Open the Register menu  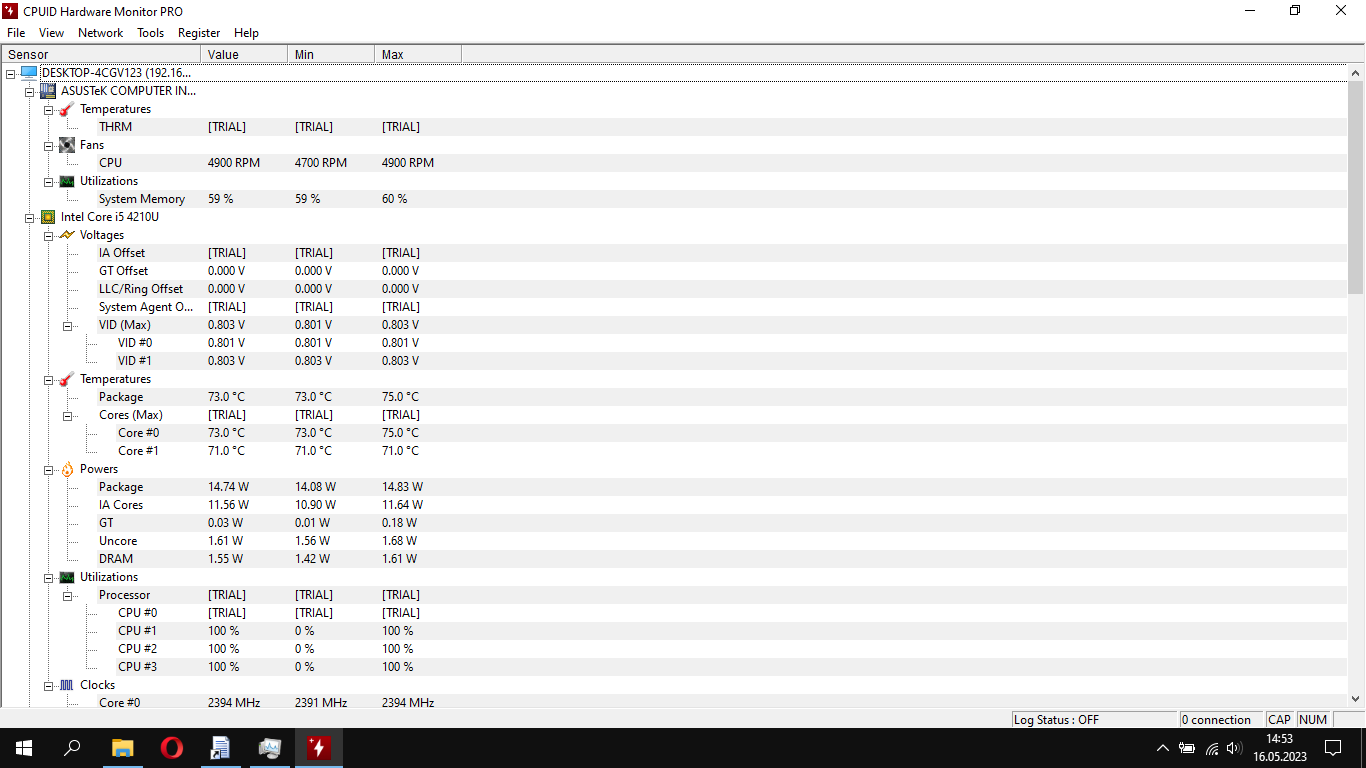click(199, 33)
